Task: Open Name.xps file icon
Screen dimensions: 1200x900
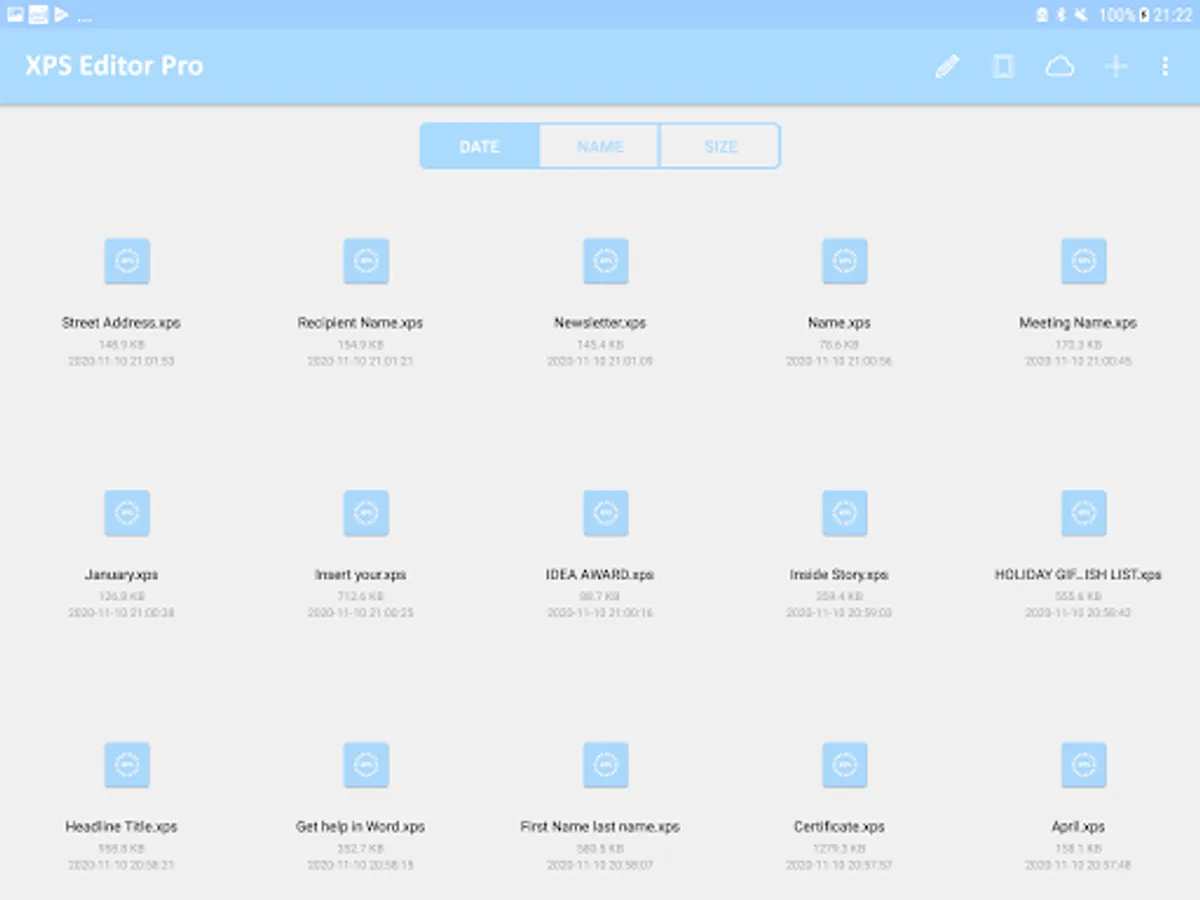Action: [845, 261]
